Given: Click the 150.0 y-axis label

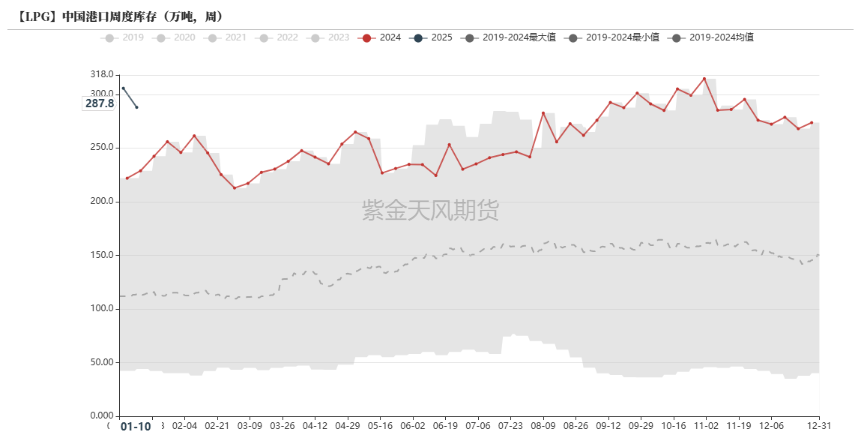Looking at the screenshot, I should (102, 255).
